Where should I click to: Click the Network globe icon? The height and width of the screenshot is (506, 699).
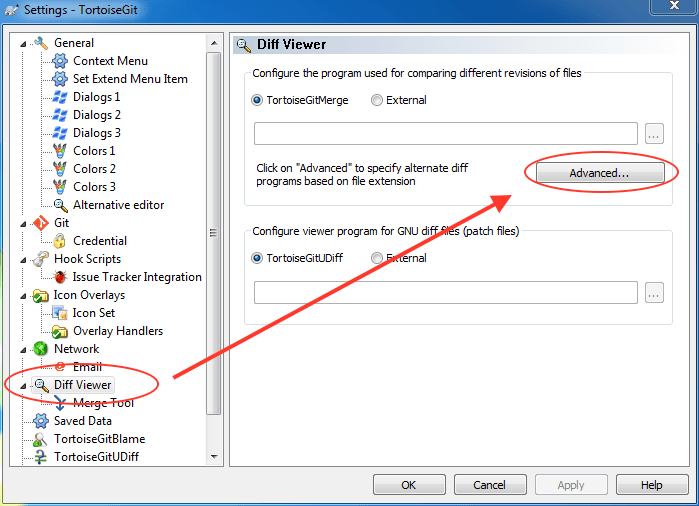(x=41, y=349)
